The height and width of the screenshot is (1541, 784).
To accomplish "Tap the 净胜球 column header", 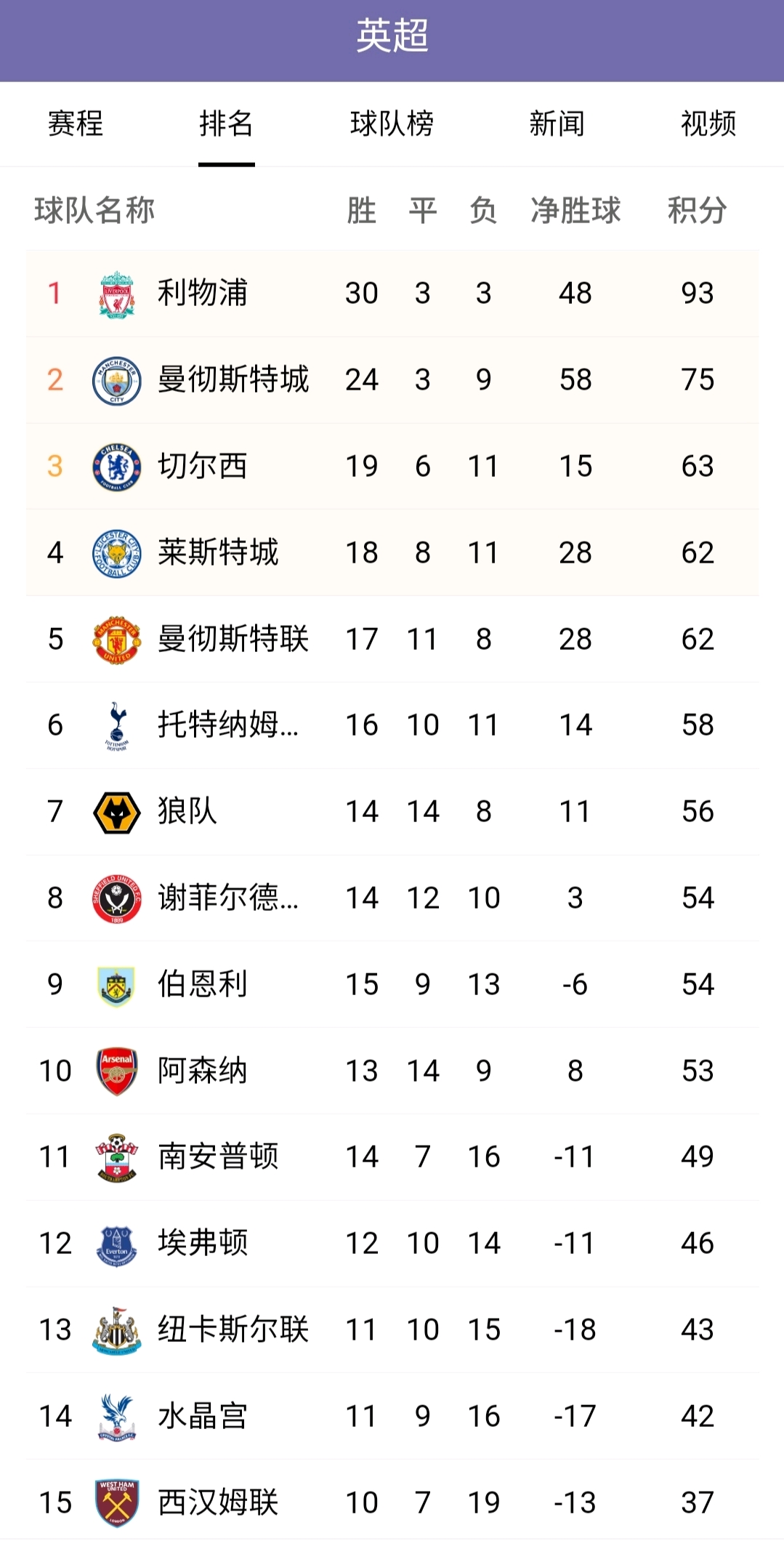I will click(x=575, y=211).
